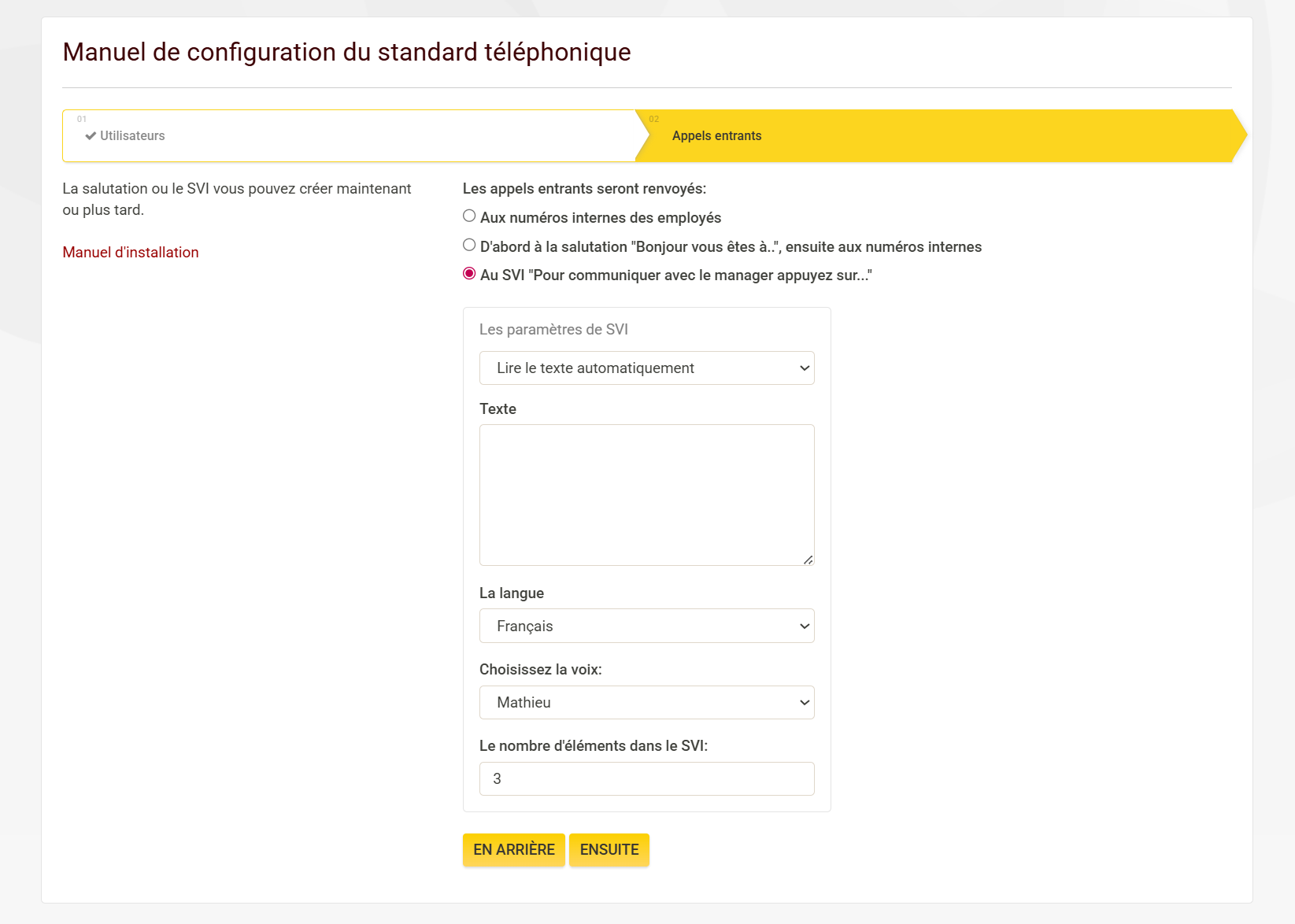
Task: Click the "Texte" field label
Action: click(x=498, y=409)
